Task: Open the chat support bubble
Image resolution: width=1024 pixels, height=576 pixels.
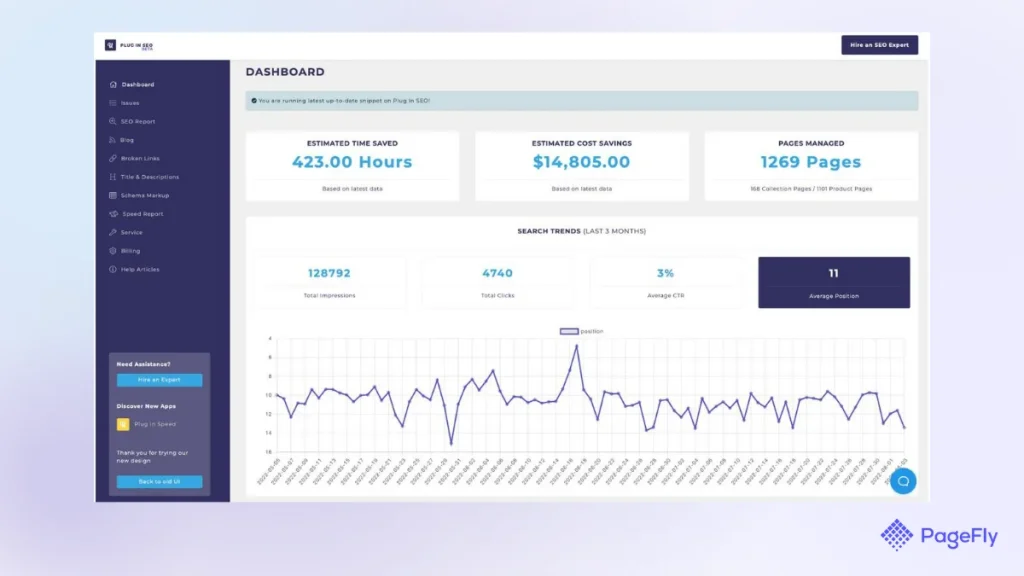Action: pos(903,481)
